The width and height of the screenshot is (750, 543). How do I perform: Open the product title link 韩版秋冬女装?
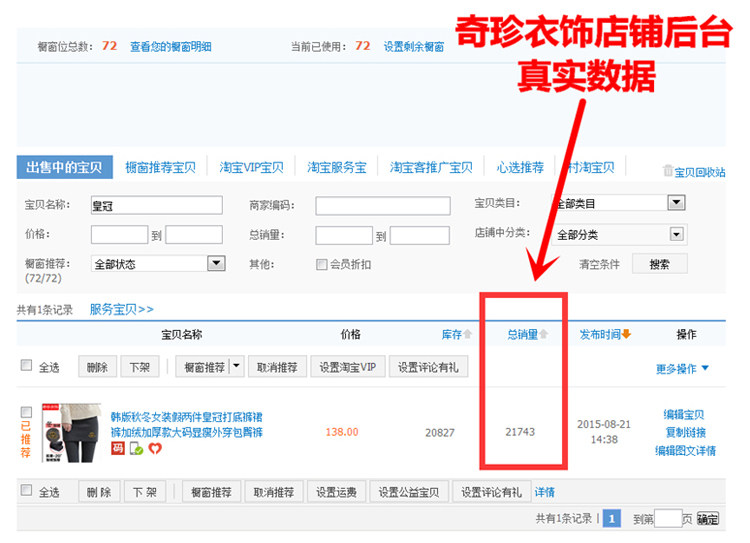[x=187, y=424]
